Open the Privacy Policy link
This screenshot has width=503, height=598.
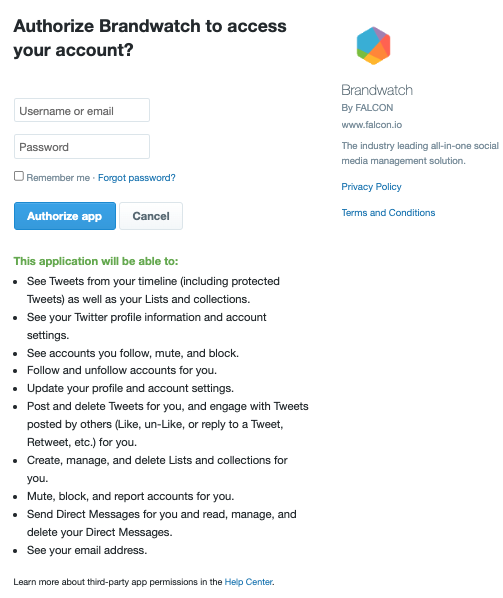(x=371, y=186)
